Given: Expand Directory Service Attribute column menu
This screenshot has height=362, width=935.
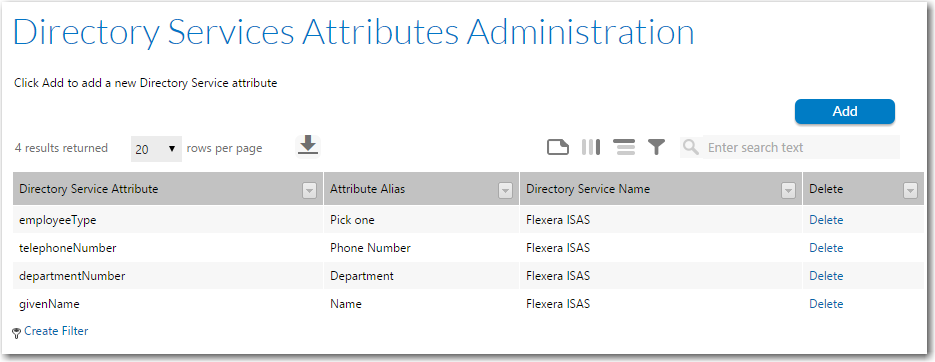Looking at the screenshot, I should (x=309, y=190).
